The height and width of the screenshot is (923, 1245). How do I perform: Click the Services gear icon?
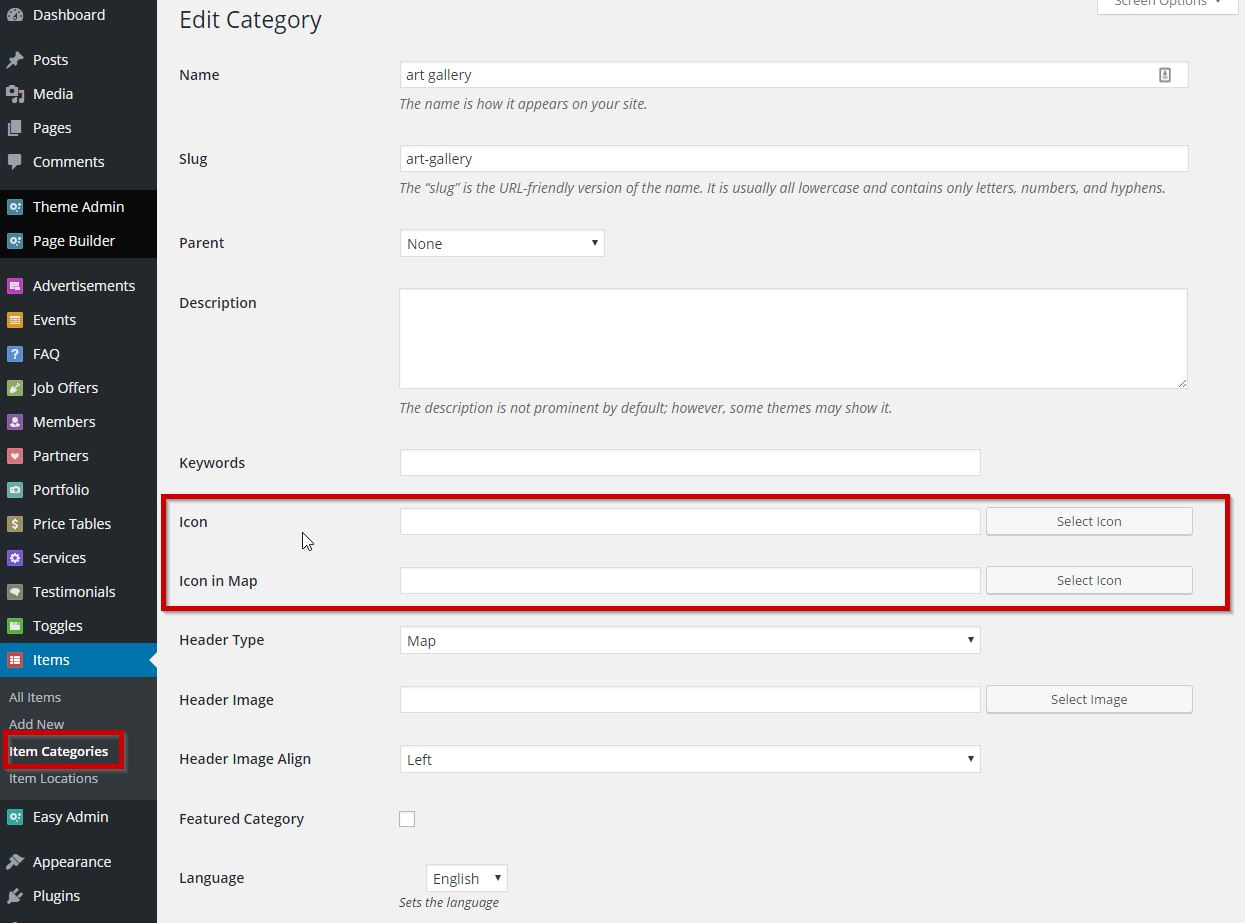(x=15, y=558)
